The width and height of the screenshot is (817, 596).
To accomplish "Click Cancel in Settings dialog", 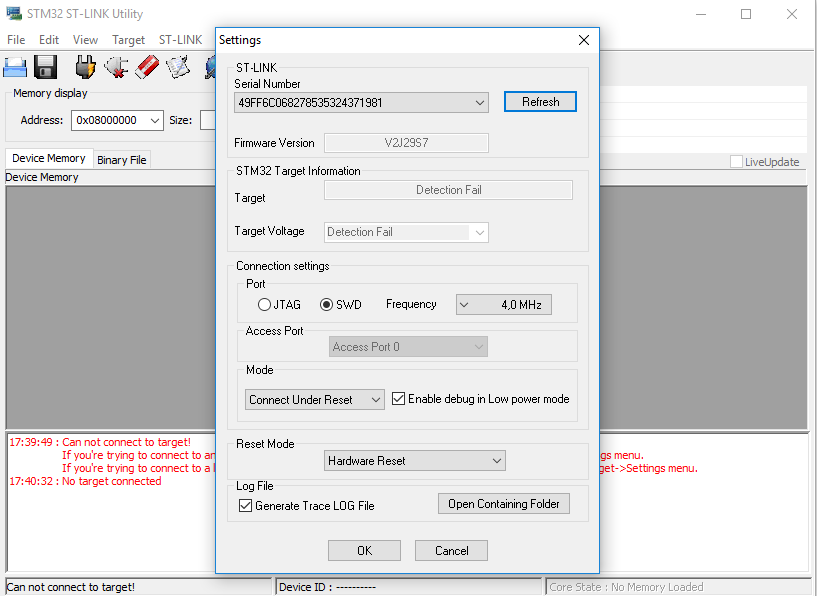I will coord(451,551).
